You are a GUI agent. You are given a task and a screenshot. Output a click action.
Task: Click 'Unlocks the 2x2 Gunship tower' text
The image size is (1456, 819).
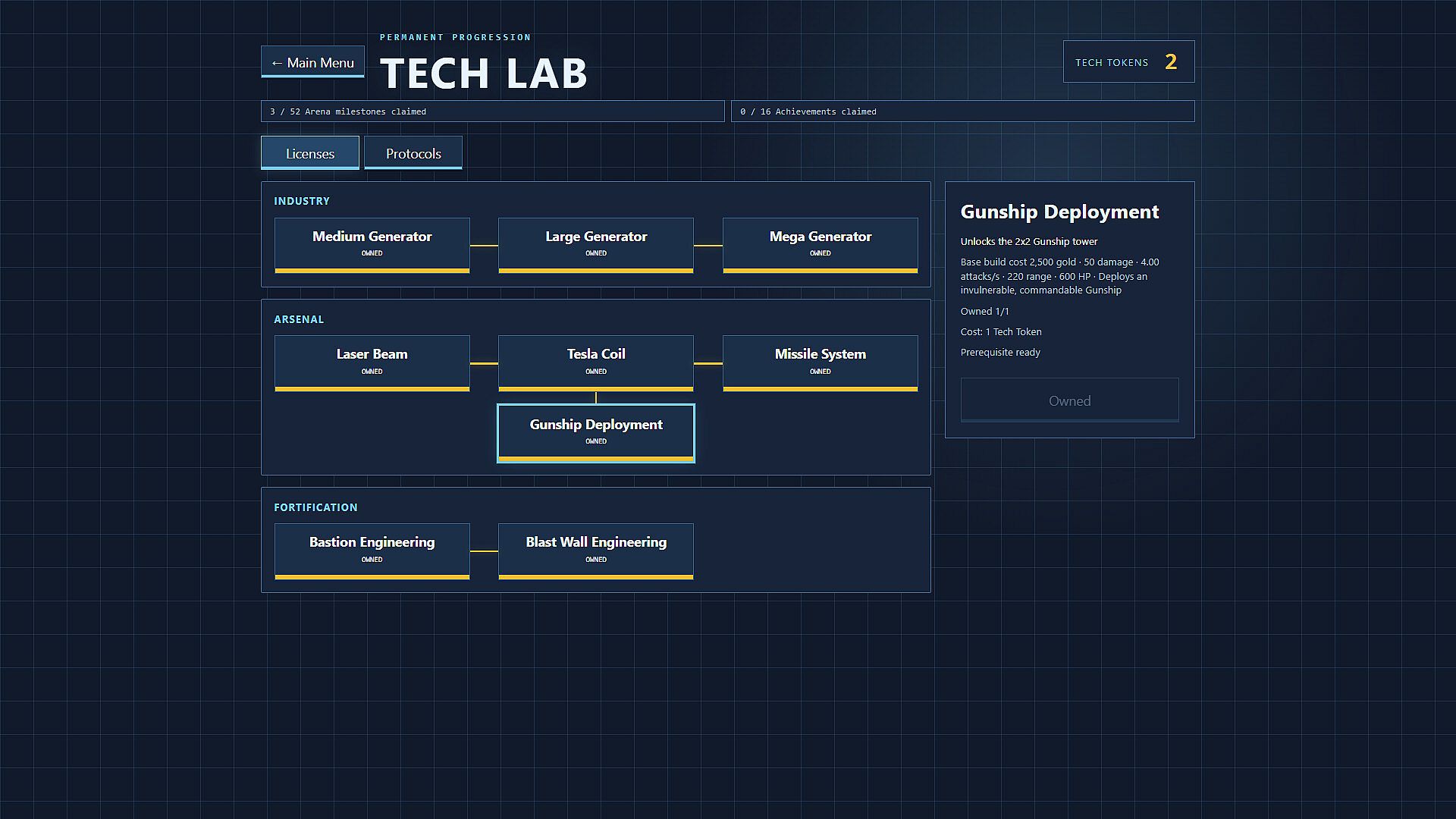1029,241
